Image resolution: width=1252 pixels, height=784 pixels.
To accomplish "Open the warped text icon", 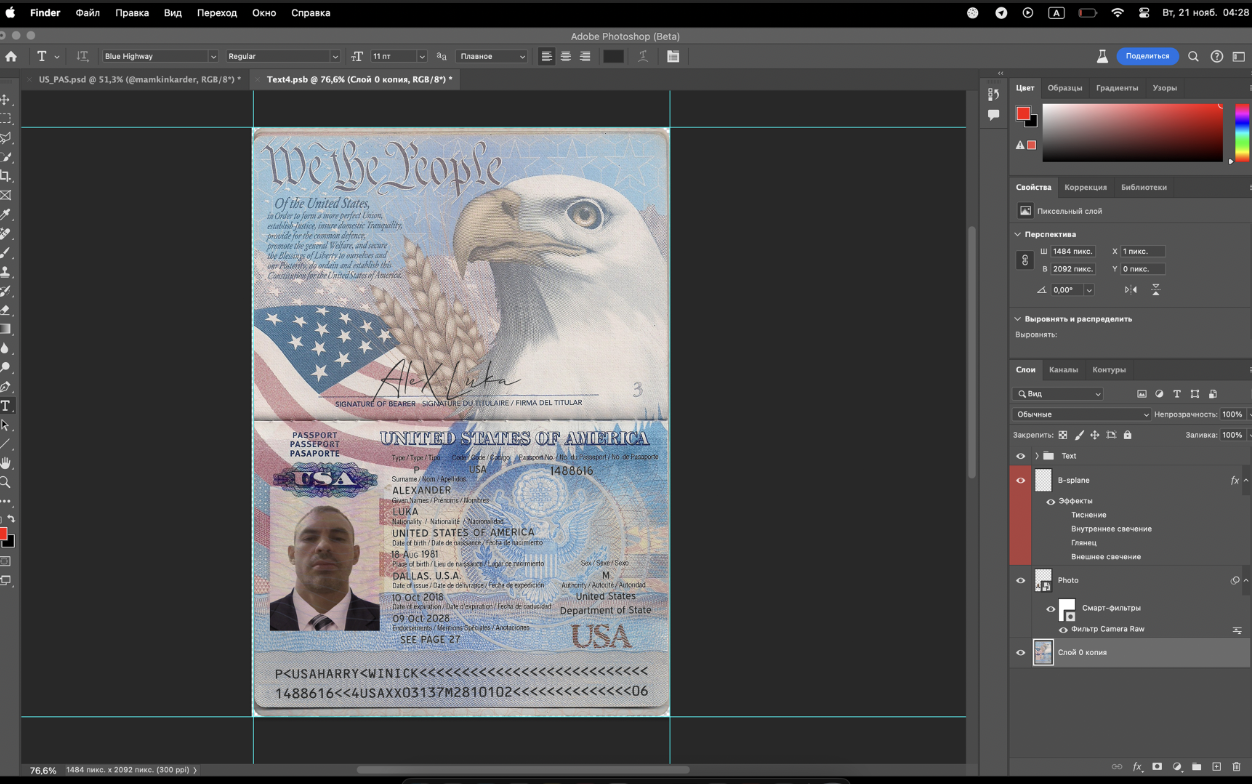I will 643,57.
